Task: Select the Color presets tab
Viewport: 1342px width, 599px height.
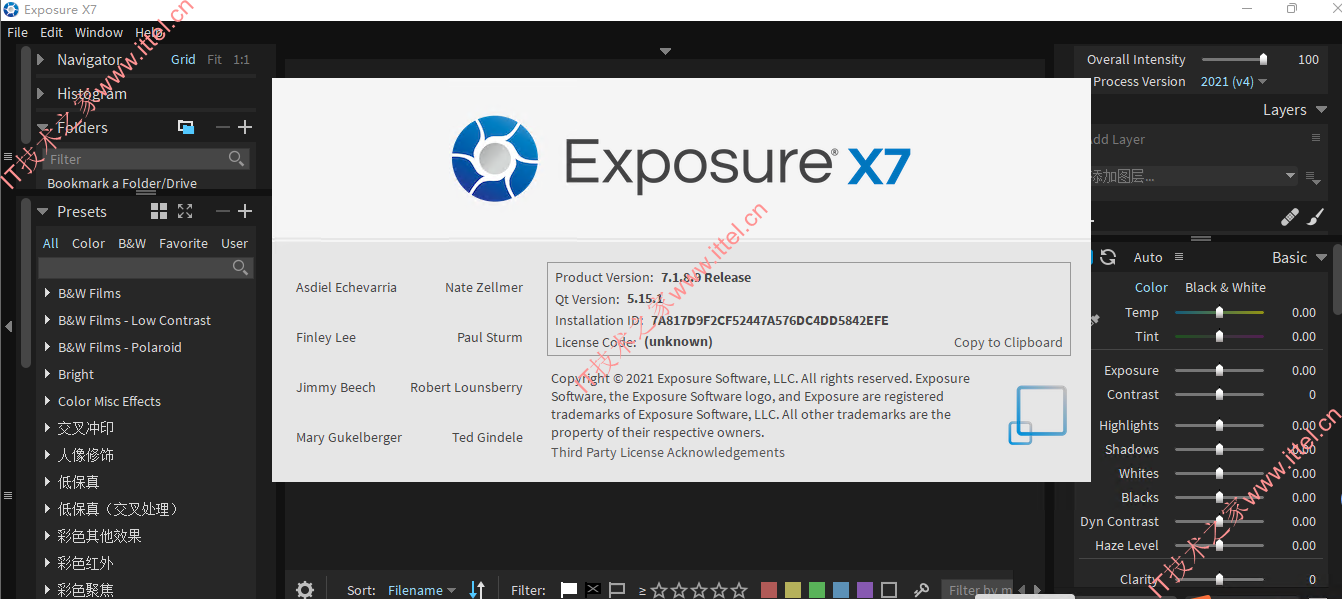Action: pyautogui.click(x=88, y=243)
